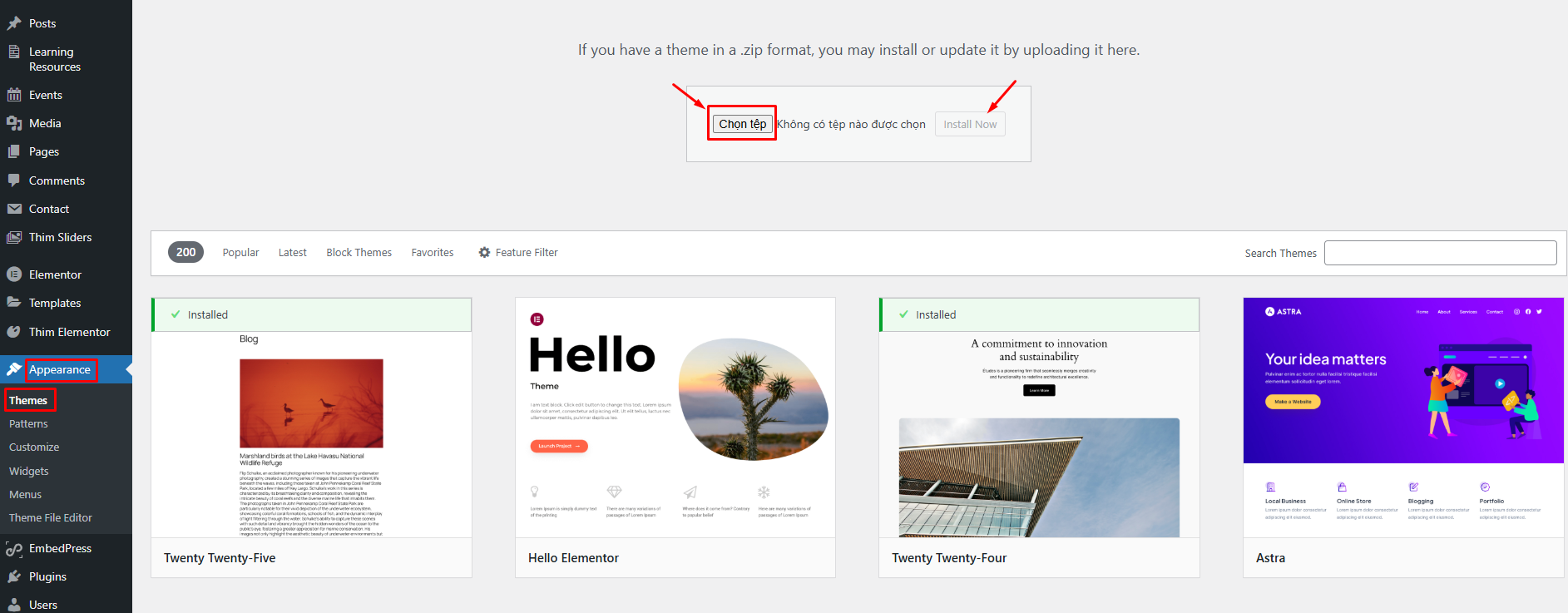Click the Install Now button
Image resolution: width=1568 pixels, height=613 pixels.
pos(969,124)
